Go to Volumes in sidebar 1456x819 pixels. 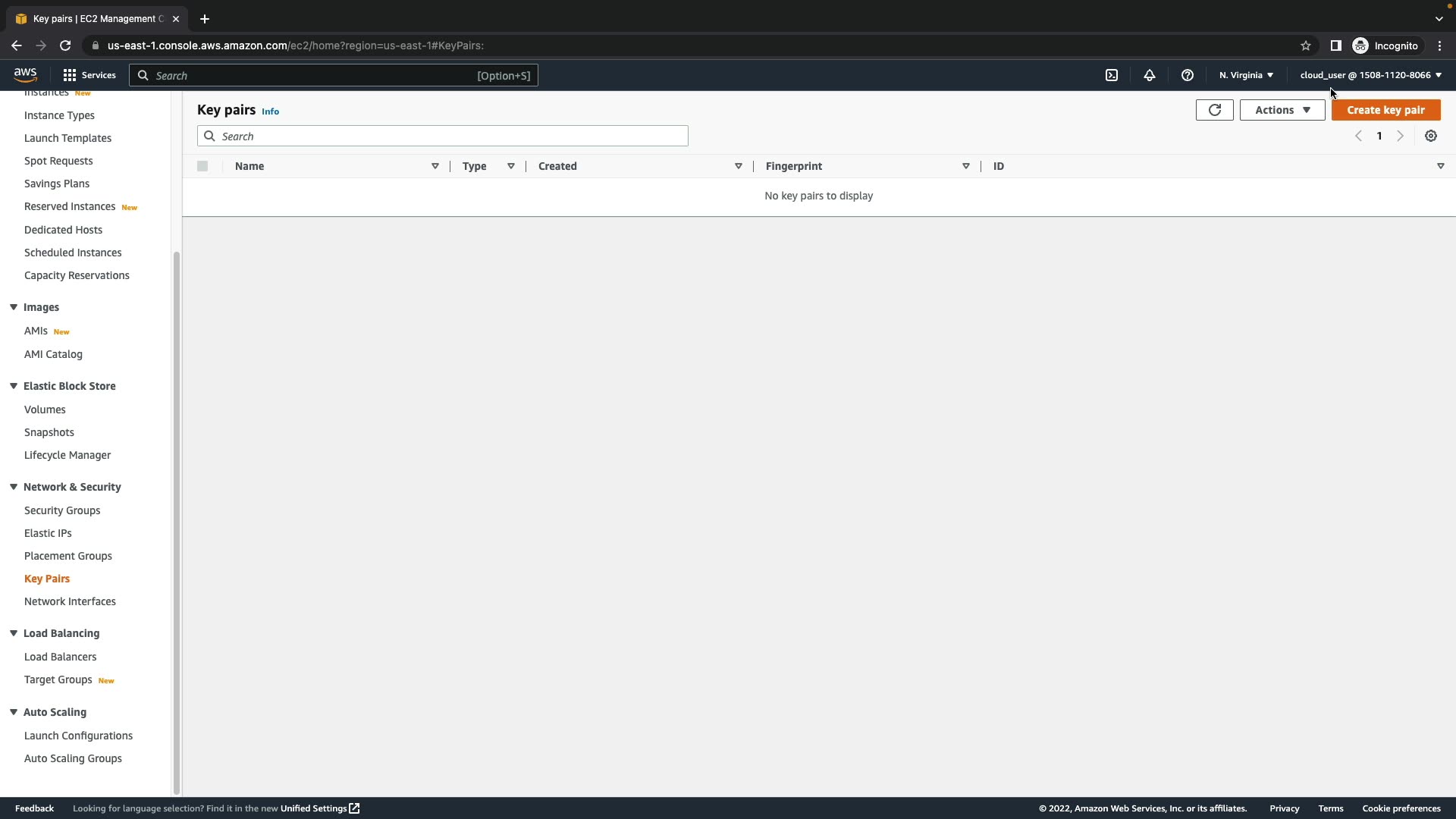[45, 409]
